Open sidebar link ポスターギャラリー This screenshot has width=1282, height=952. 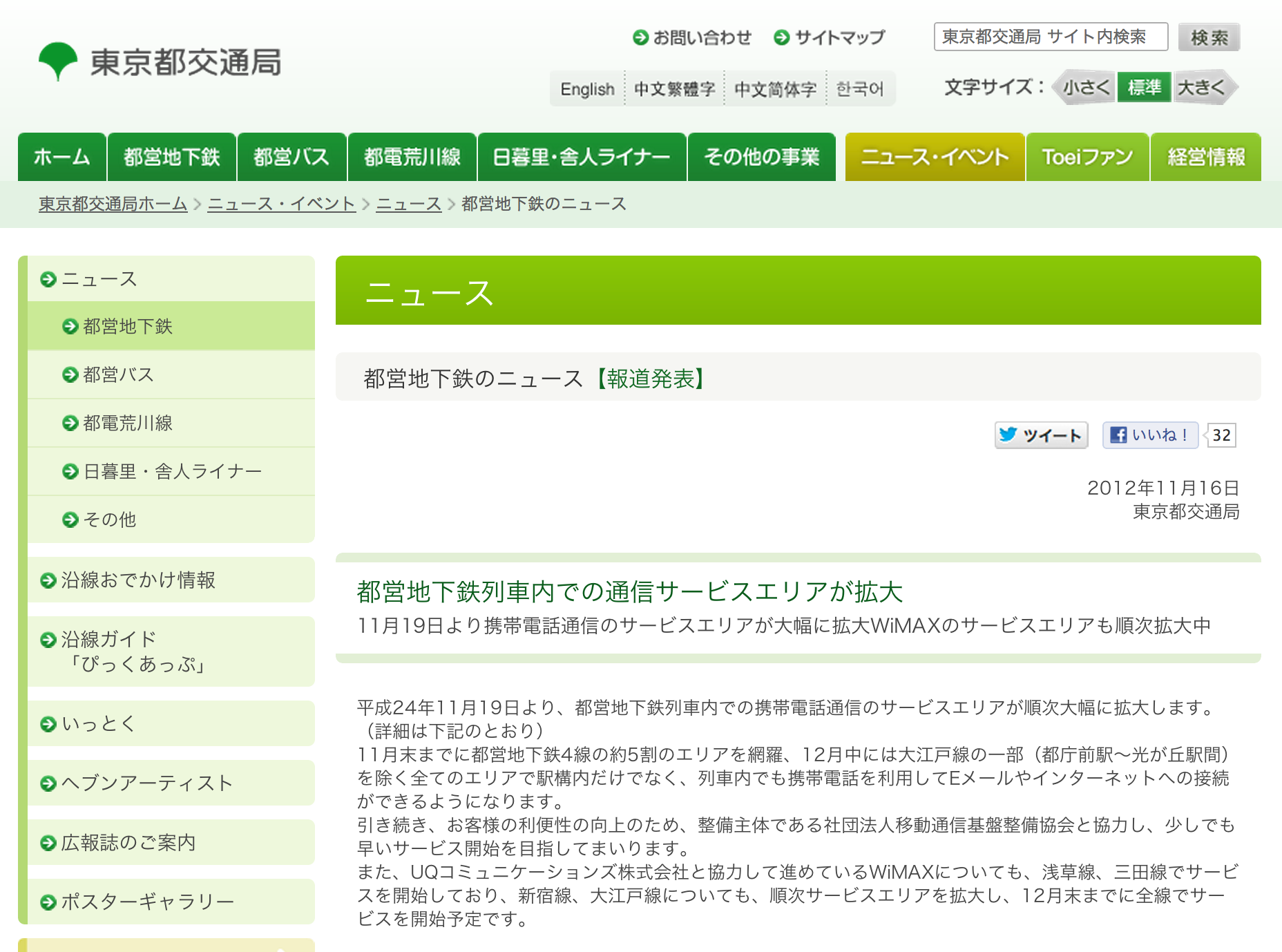coord(171,902)
